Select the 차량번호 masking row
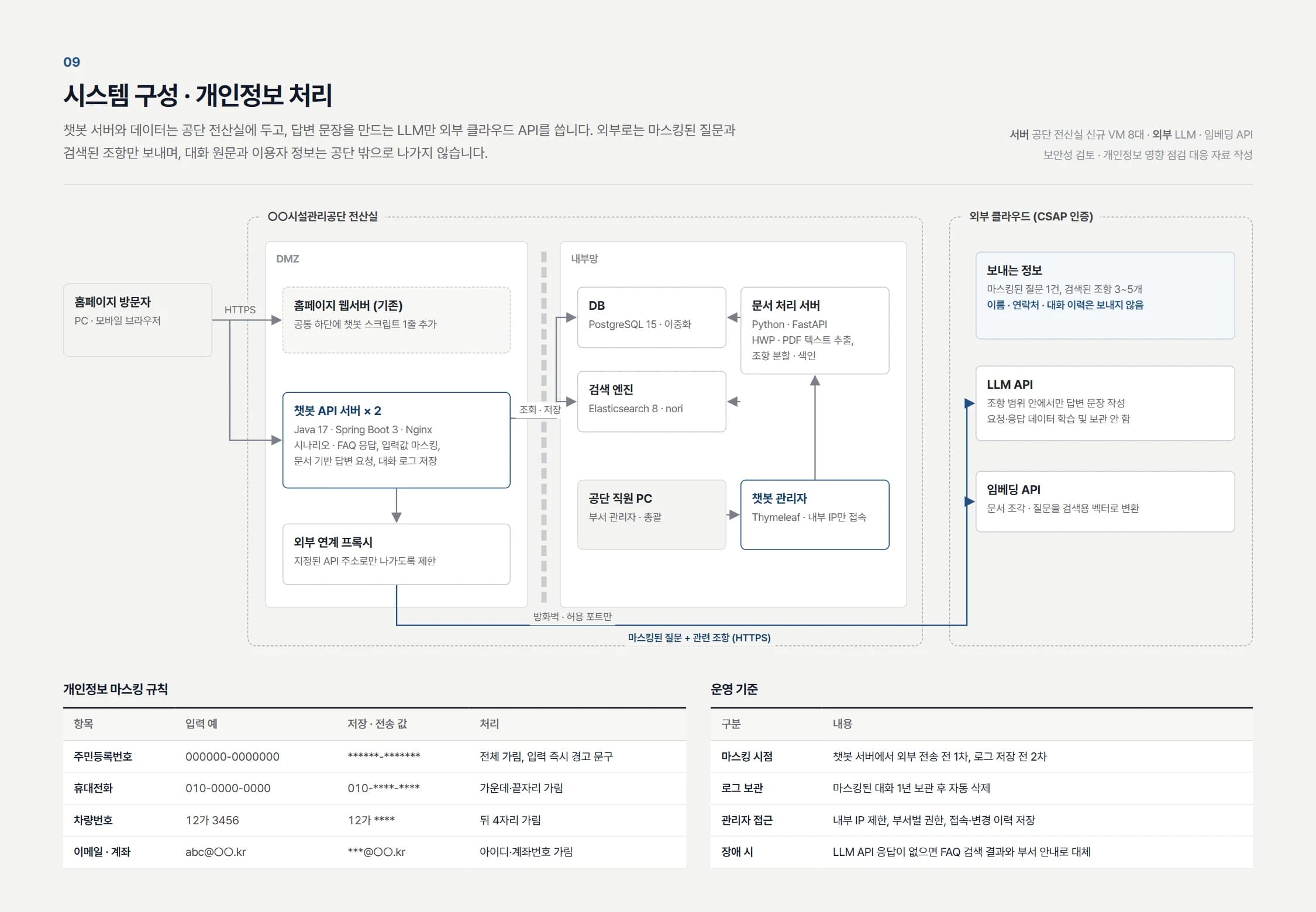1316x912 pixels. click(x=374, y=820)
